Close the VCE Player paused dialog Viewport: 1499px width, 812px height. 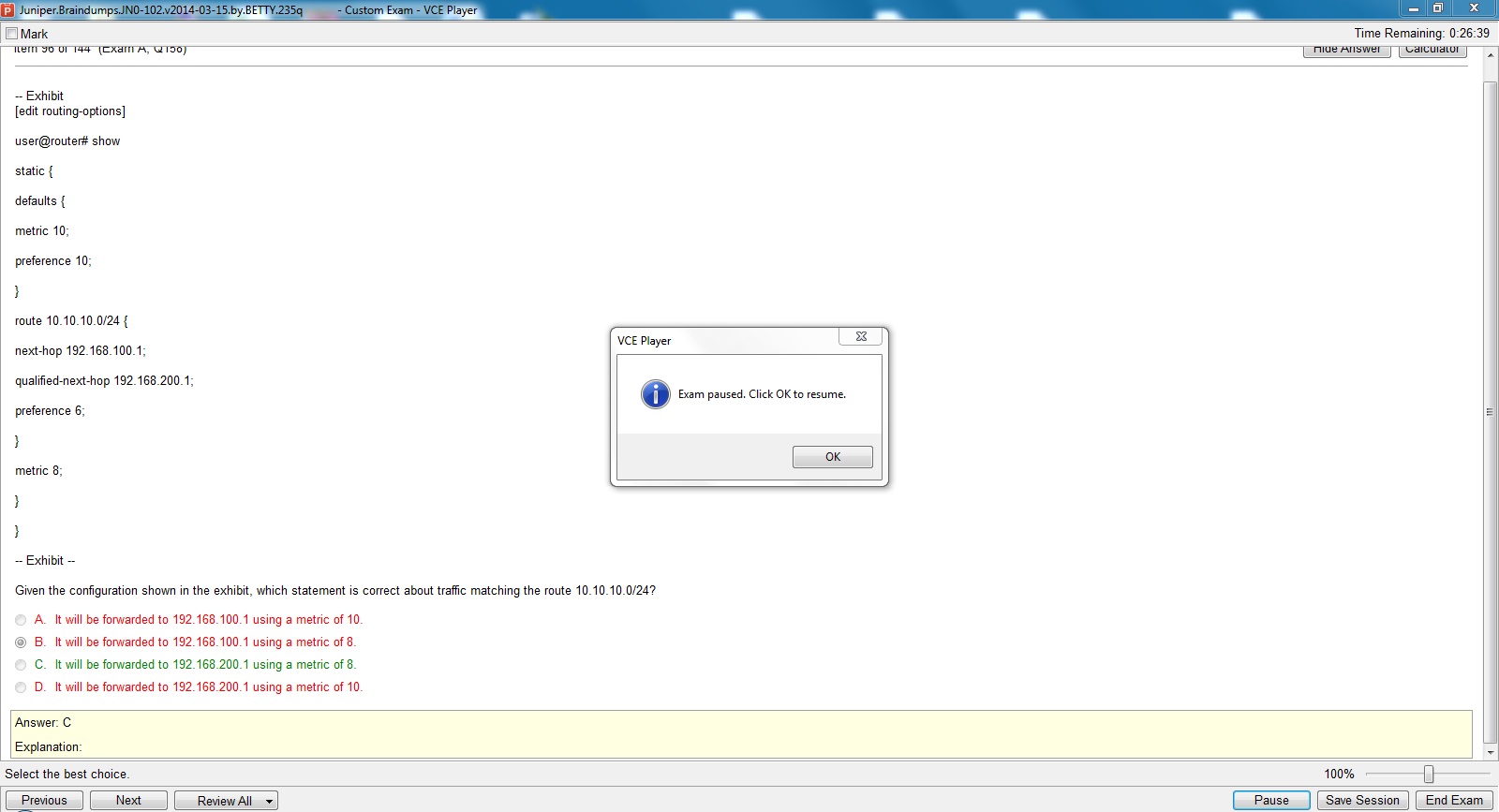click(861, 336)
